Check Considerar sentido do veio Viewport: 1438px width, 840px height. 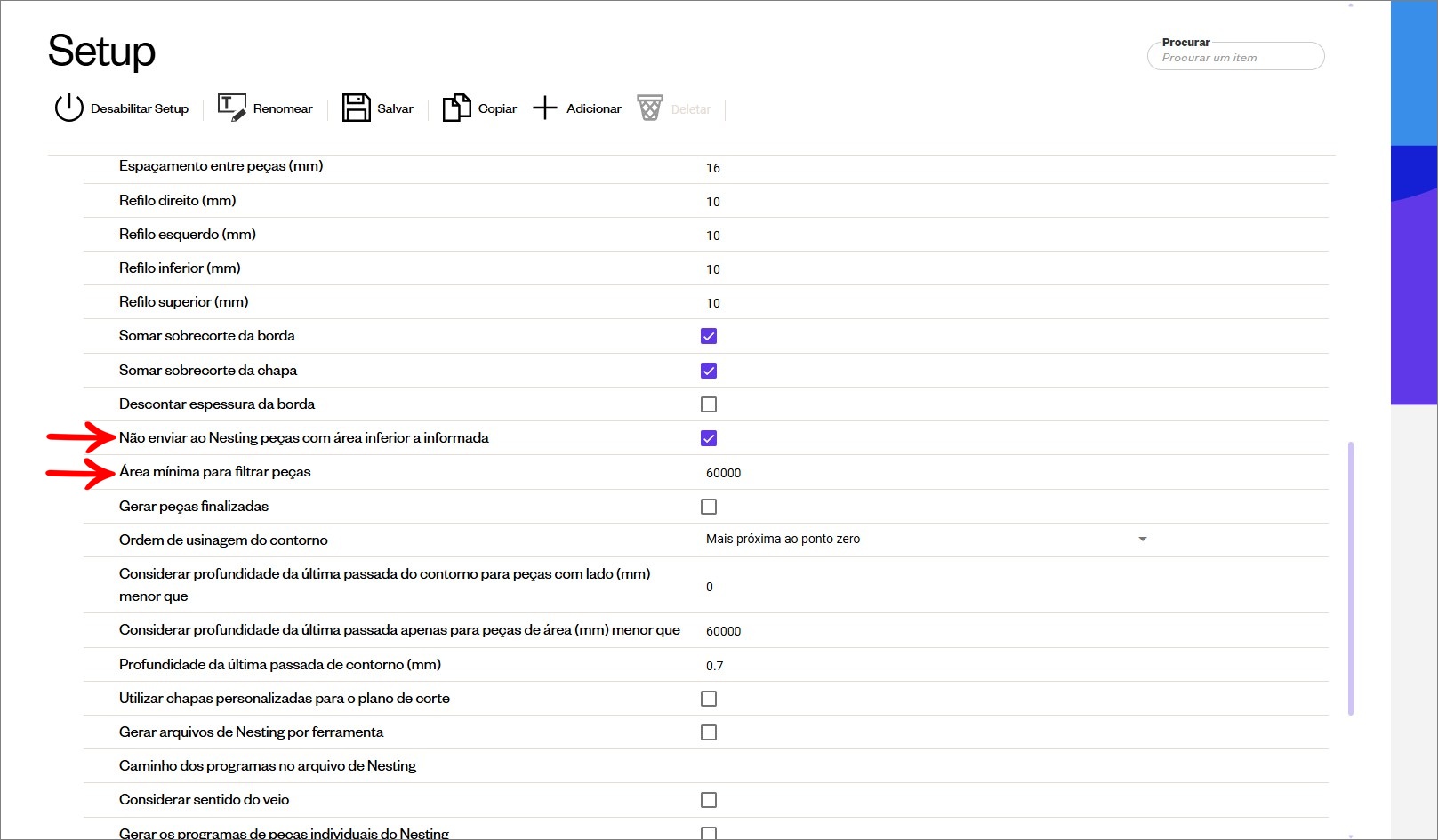tap(709, 800)
